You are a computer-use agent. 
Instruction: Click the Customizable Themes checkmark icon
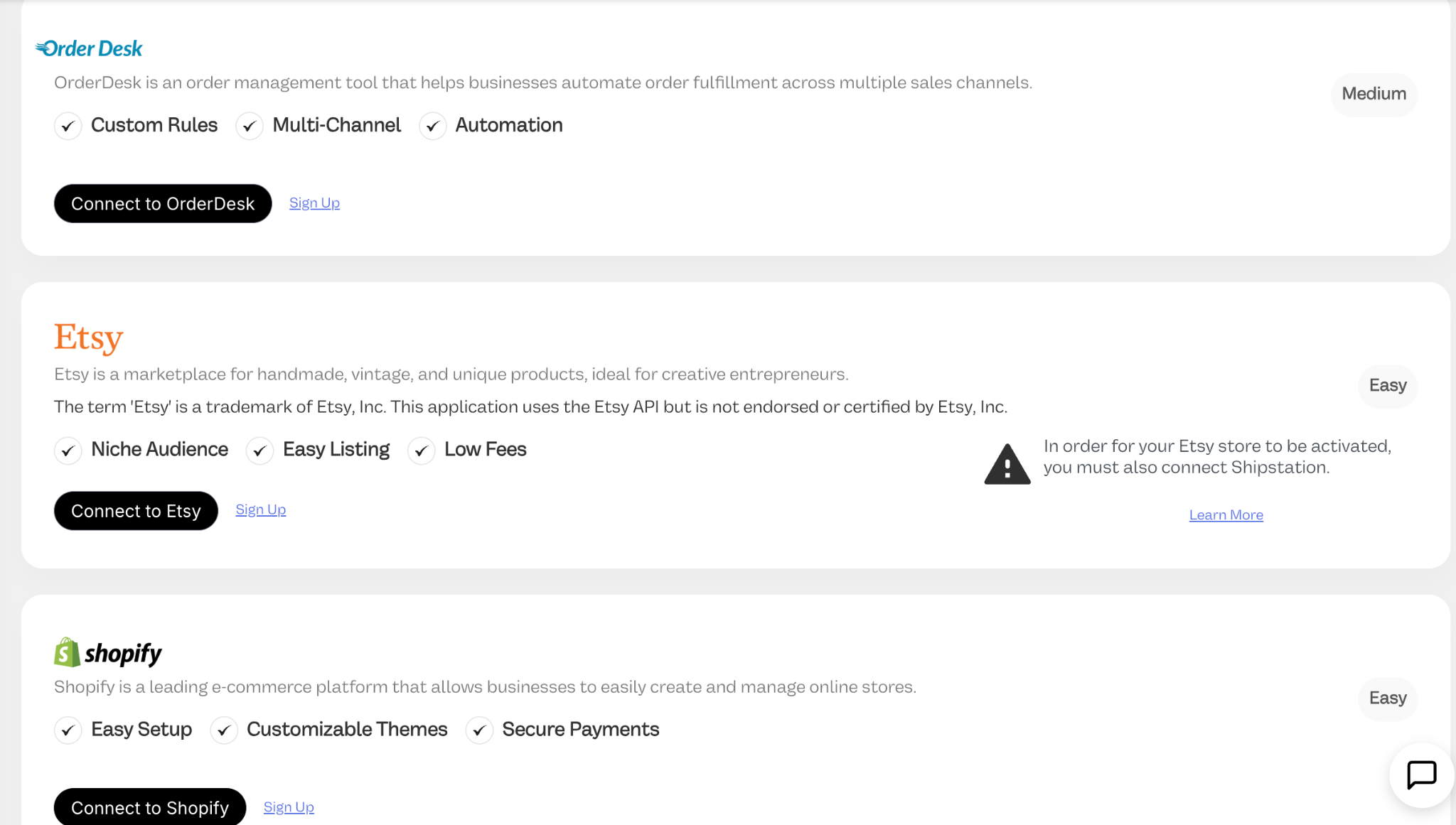point(223,730)
